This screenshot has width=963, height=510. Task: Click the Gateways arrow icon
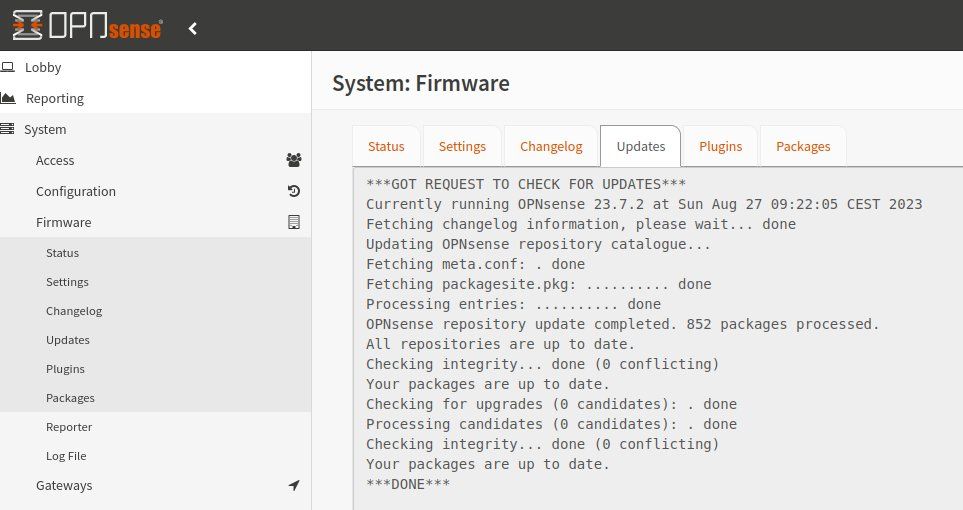click(294, 485)
